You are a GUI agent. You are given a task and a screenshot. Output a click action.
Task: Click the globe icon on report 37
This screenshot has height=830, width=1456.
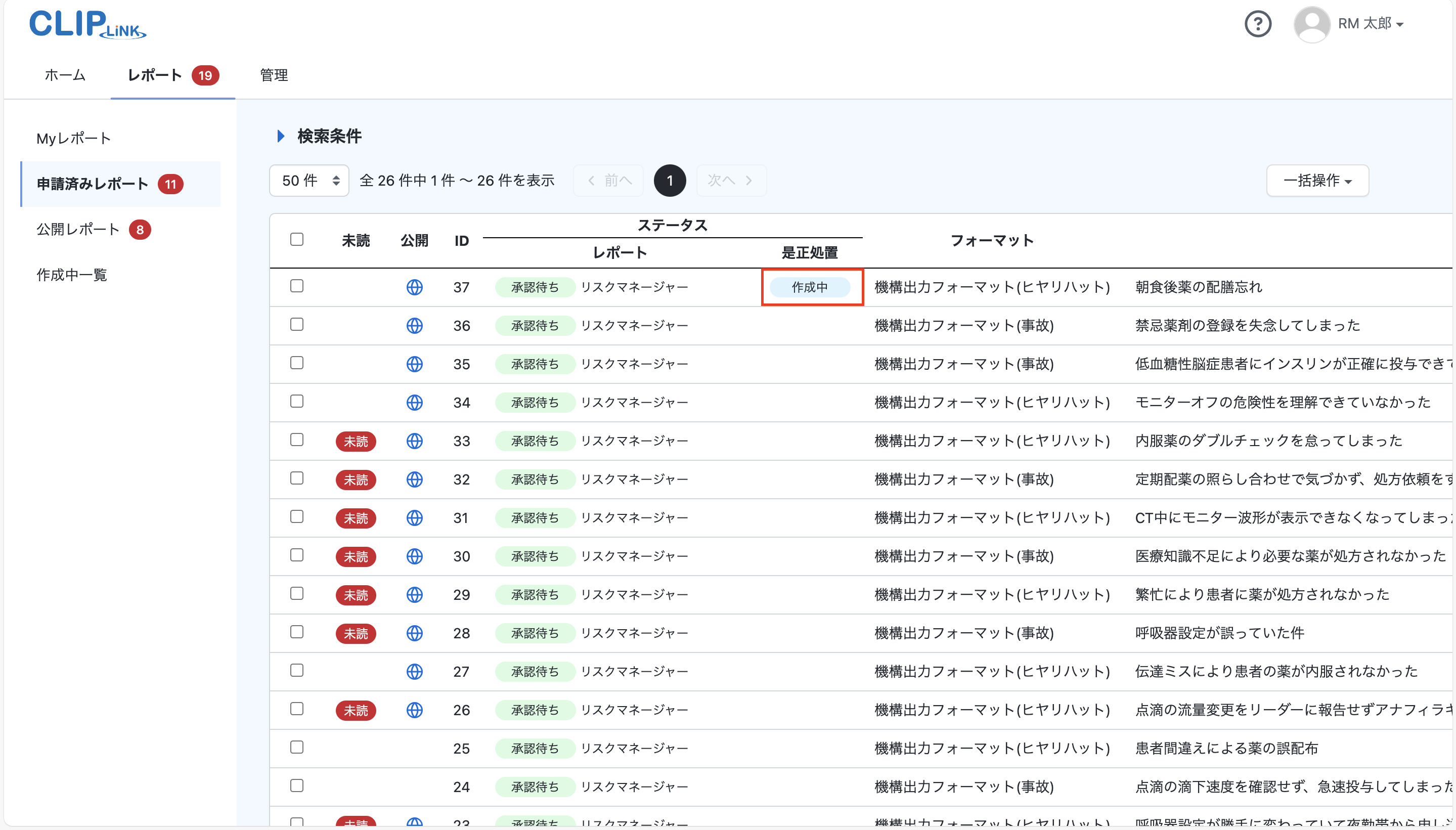(x=415, y=287)
